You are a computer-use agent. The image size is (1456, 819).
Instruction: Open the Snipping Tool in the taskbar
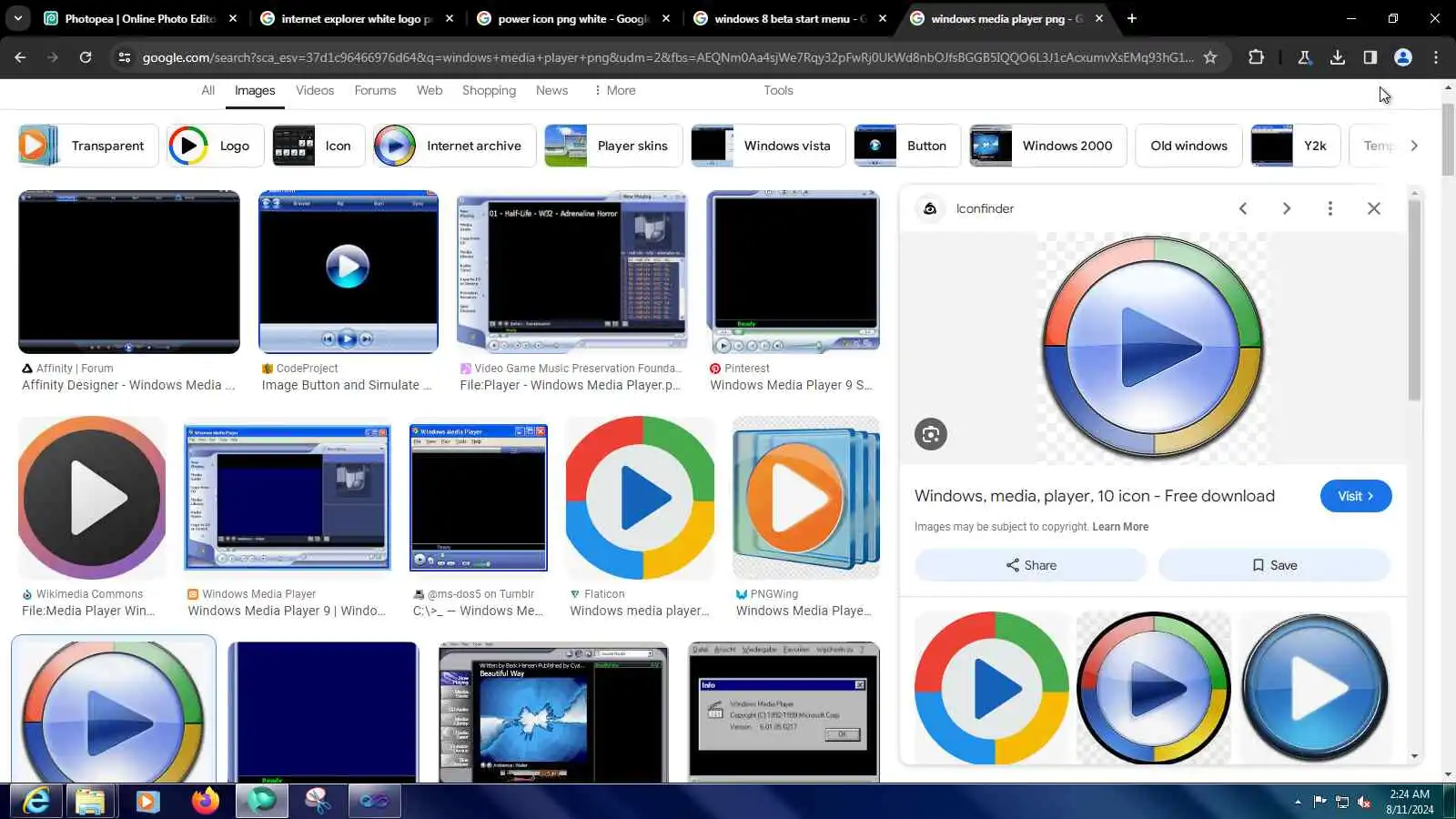click(318, 801)
